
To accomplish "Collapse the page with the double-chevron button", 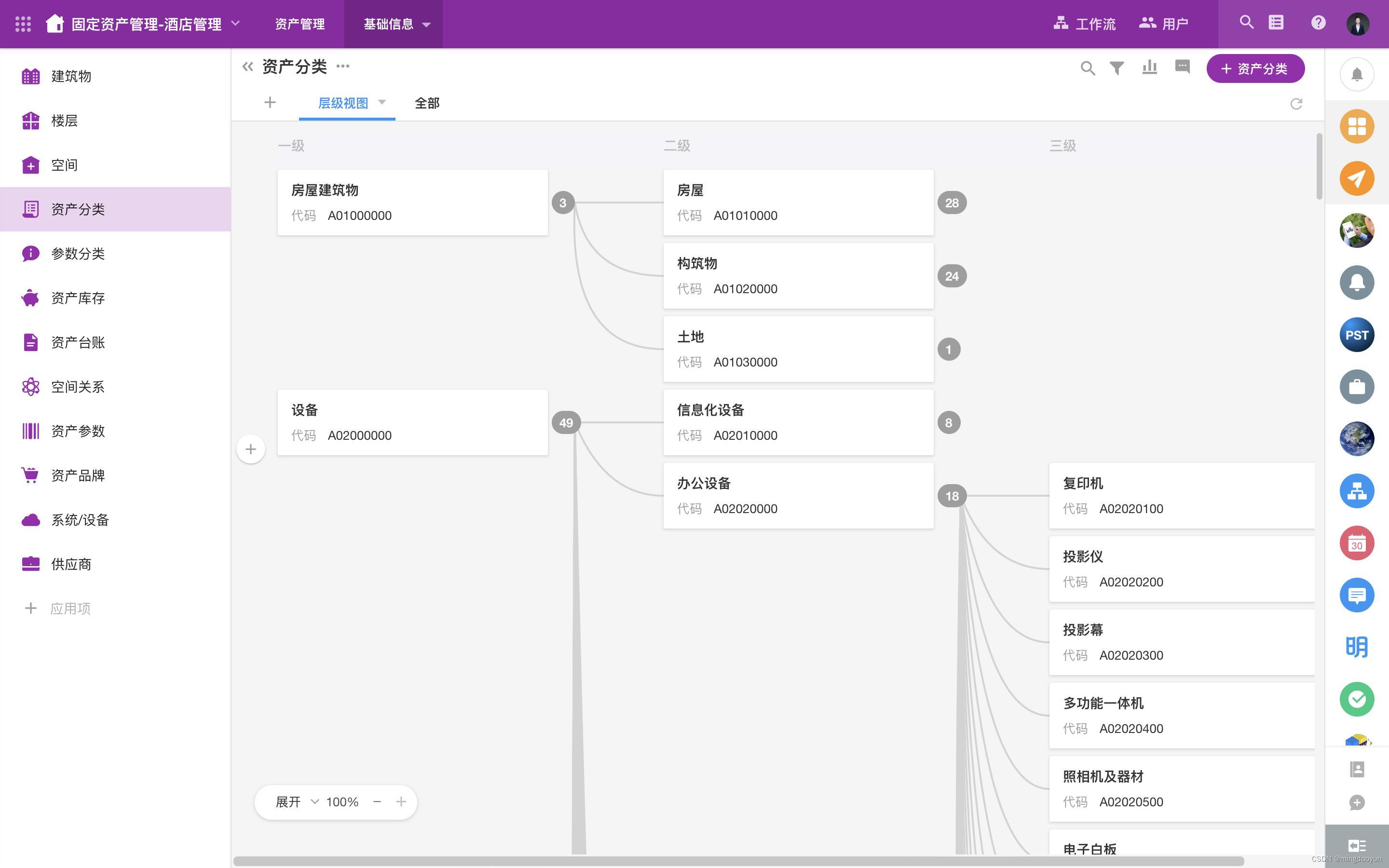I will click(247, 66).
